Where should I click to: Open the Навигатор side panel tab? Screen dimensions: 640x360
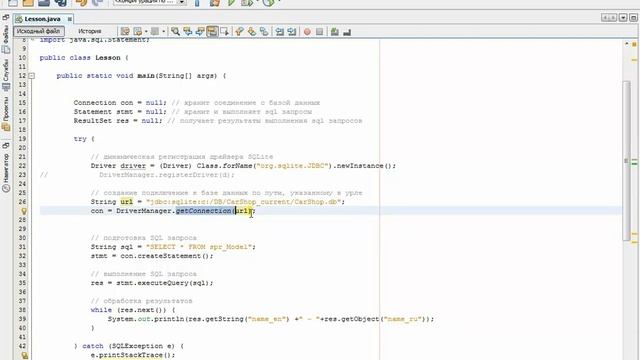6,172
